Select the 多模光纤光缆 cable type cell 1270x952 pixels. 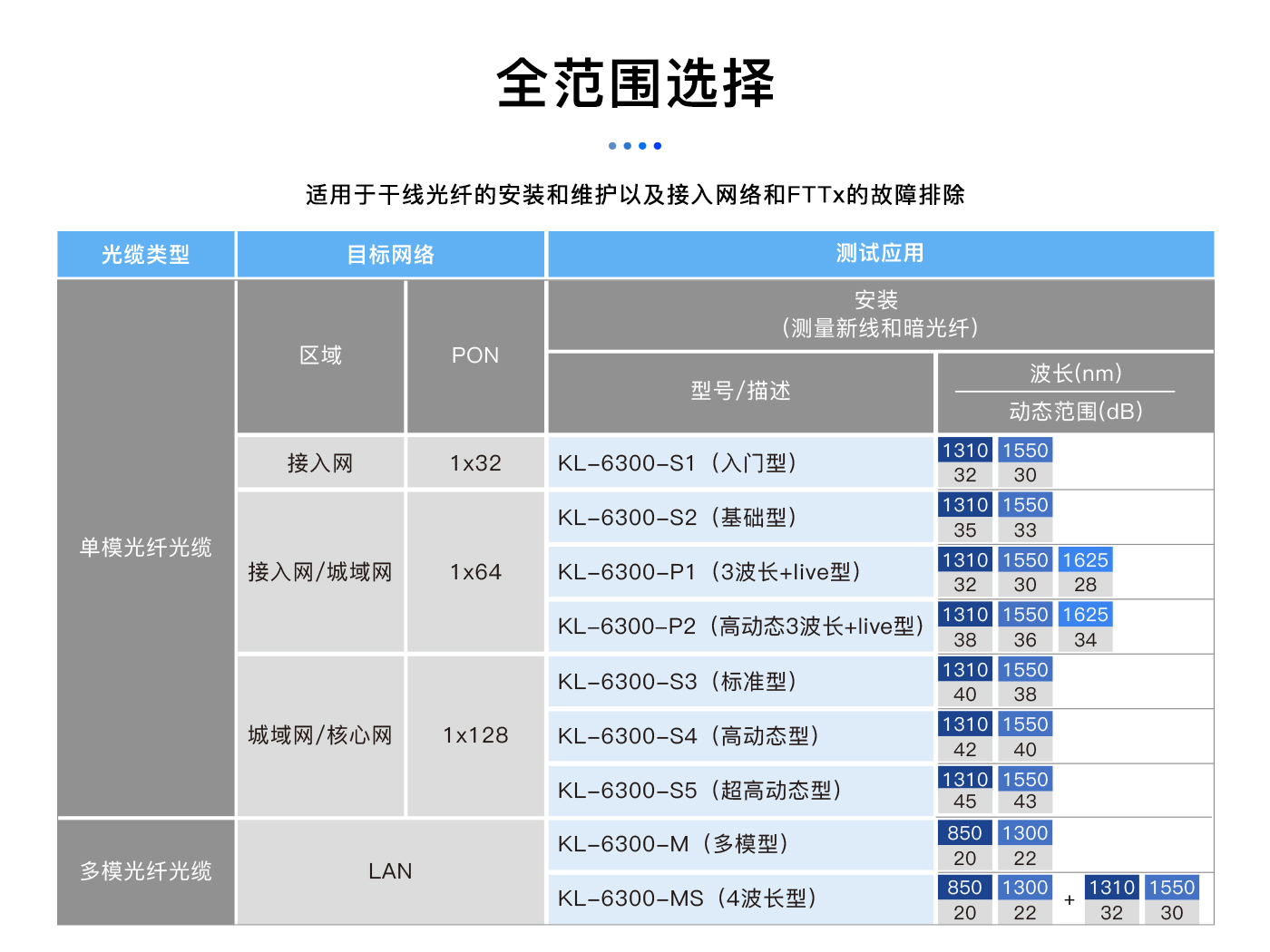pyautogui.click(x=145, y=870)
